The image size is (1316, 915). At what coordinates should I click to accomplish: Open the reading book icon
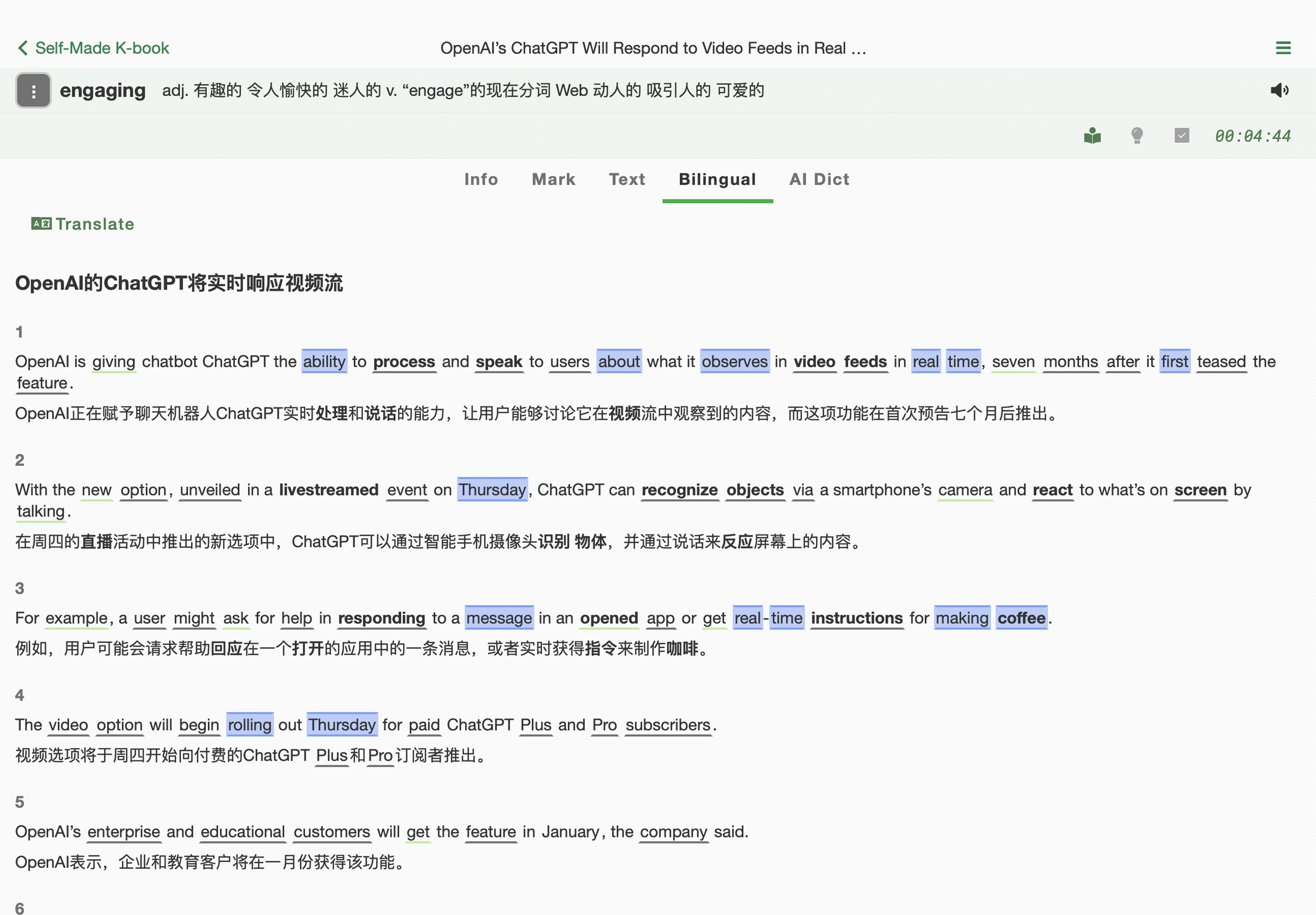[x=1092, y=136]
